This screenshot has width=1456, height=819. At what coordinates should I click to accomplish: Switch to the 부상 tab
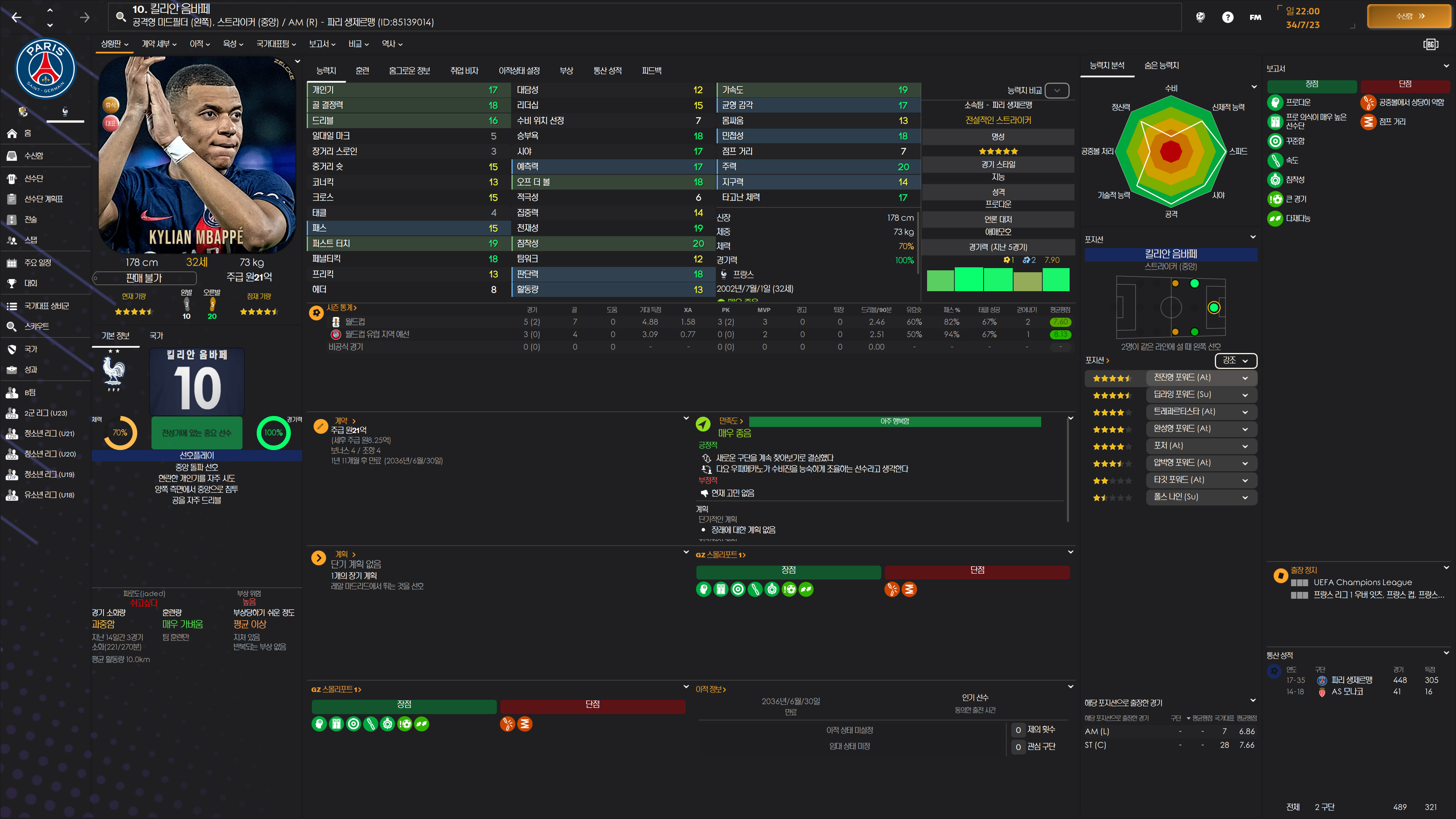pyautogui.click(x=566, y=71)
